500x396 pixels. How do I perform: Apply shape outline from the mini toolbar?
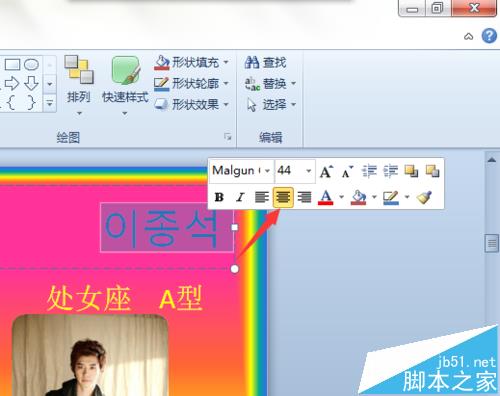[391, 197]
